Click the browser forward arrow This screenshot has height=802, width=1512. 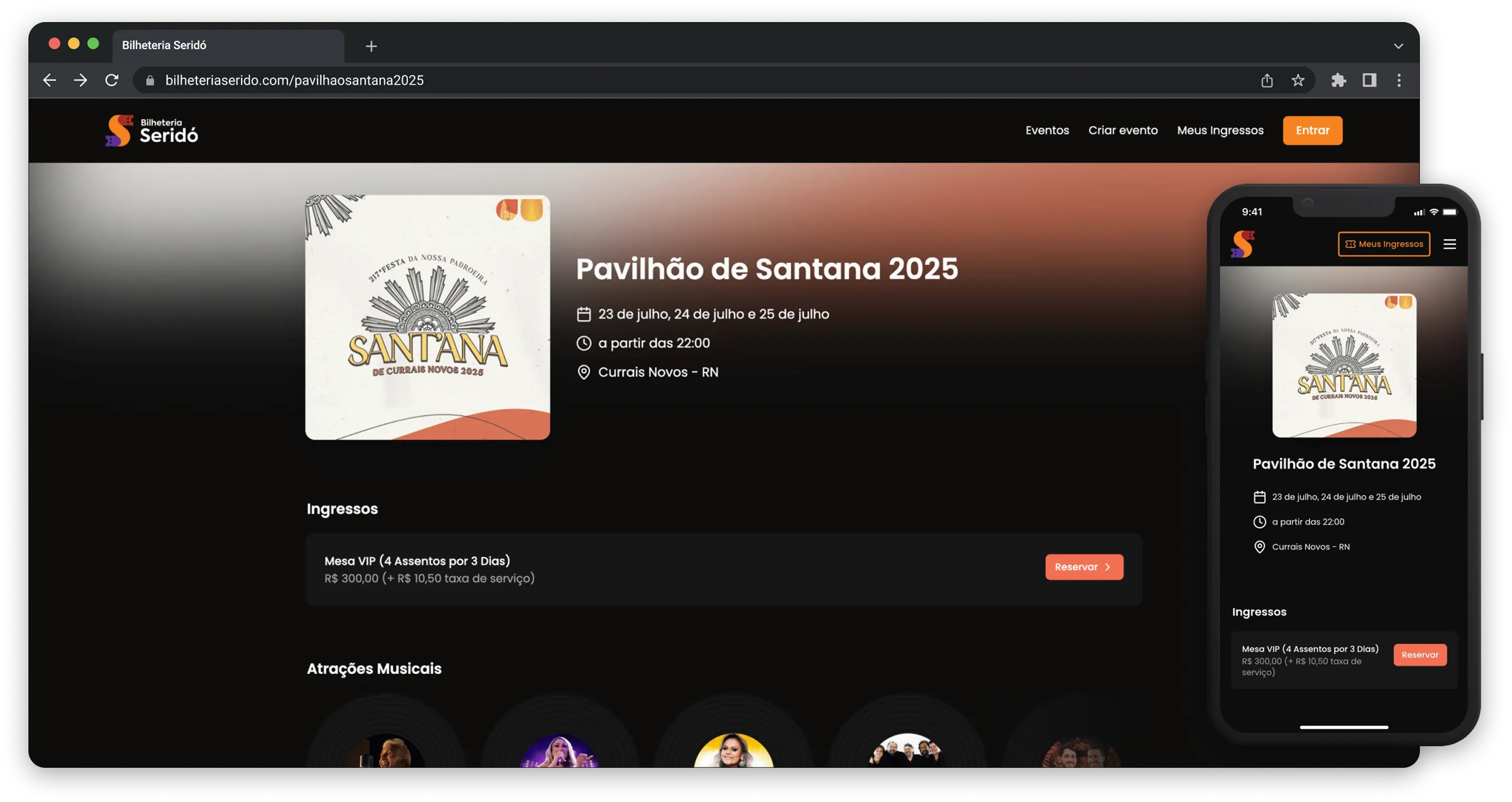coord(81,81)
